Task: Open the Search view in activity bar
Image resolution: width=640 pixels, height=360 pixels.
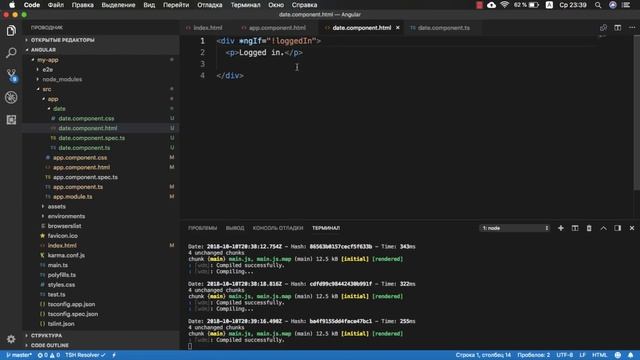Action: [x=11, y=53]
